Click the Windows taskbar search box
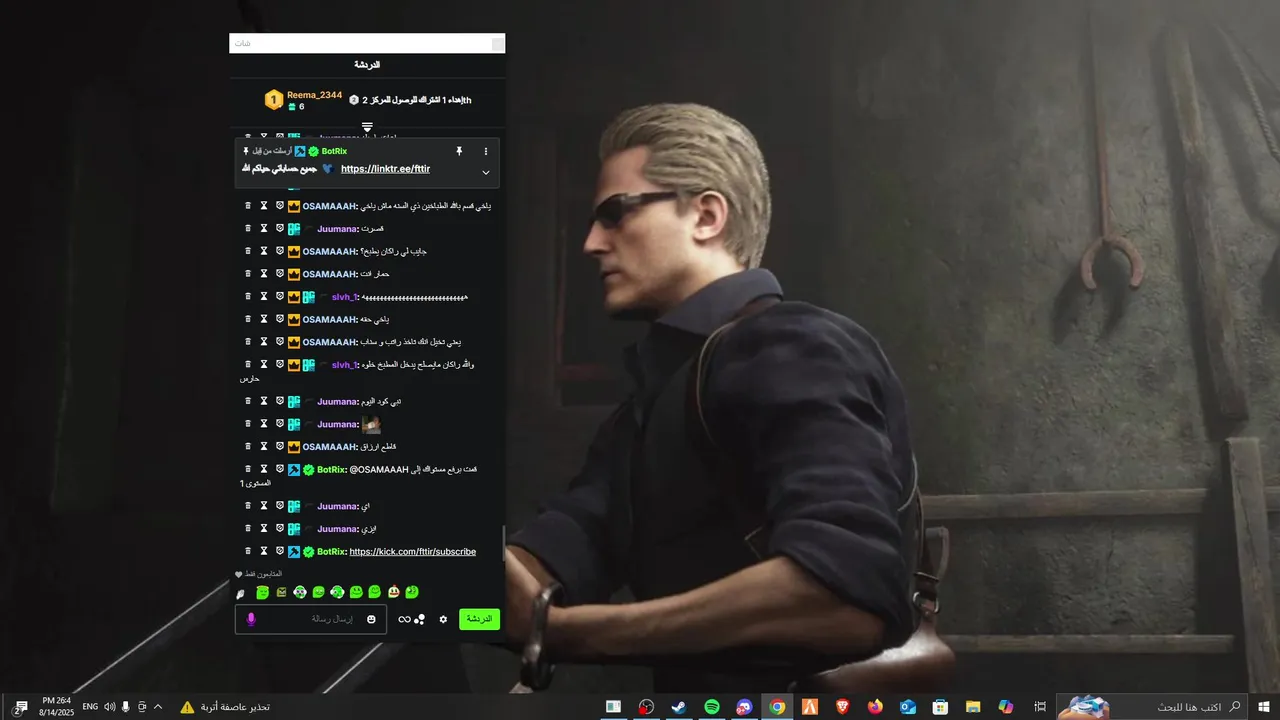The image size is (1280, 720). coord(1152,707)
